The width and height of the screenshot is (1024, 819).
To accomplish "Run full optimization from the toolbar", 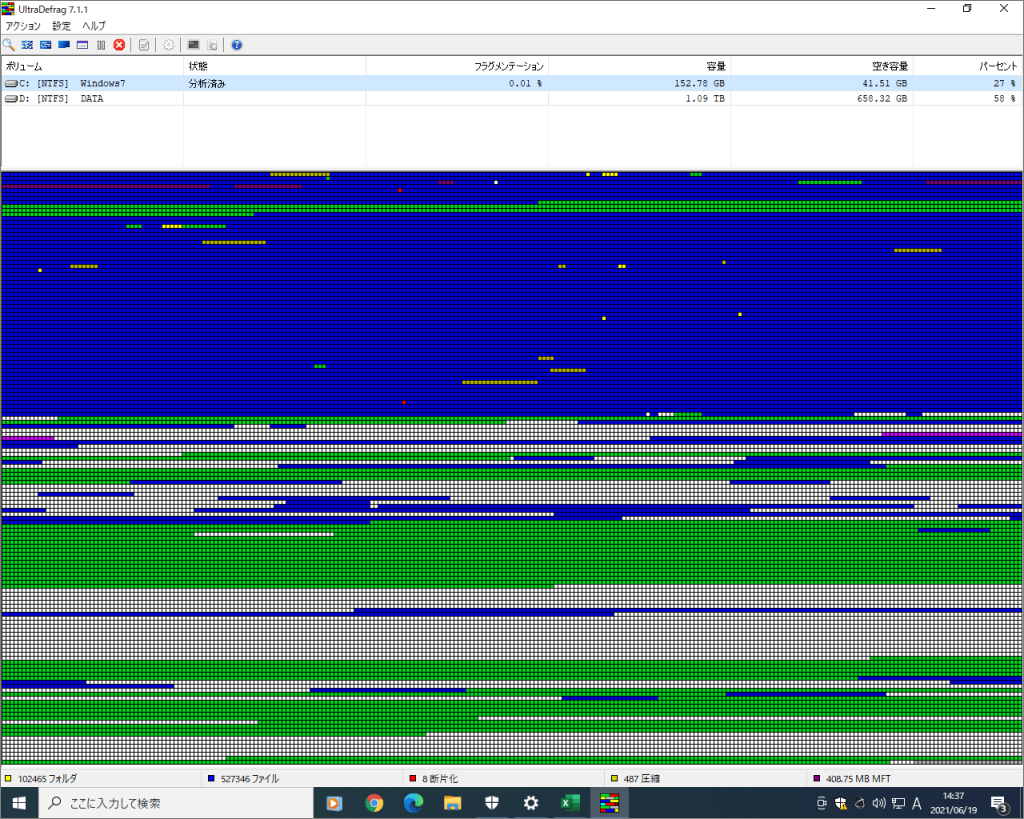I will click(63, 44).
